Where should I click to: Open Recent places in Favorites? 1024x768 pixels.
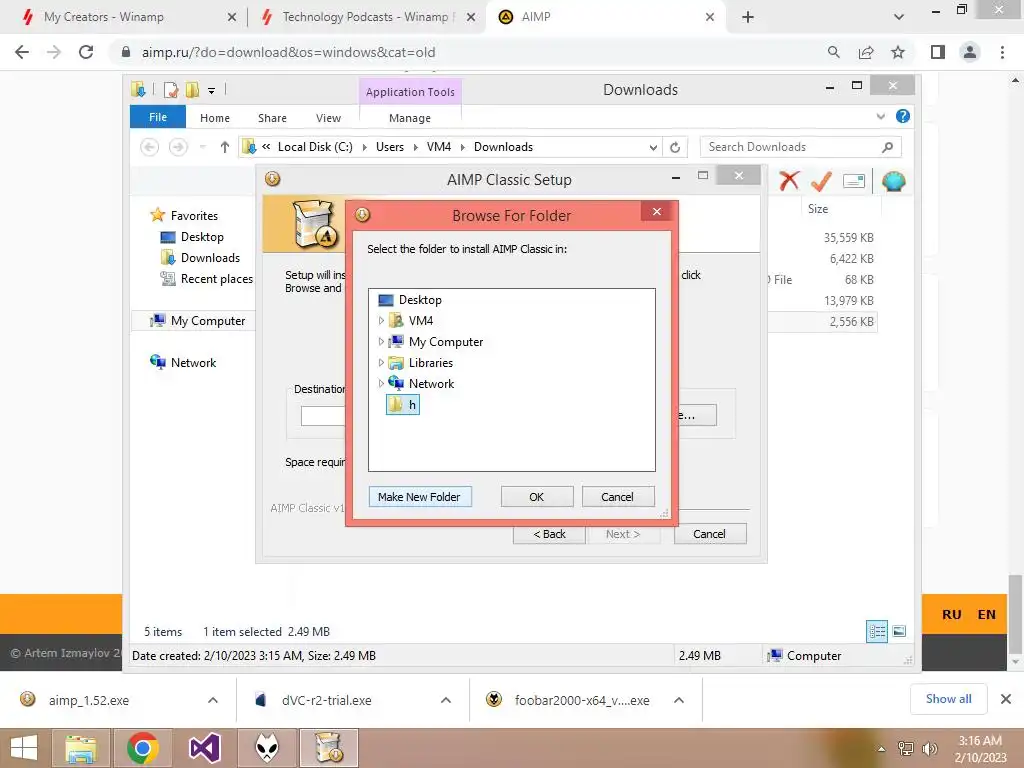click(x=216, y=279)
